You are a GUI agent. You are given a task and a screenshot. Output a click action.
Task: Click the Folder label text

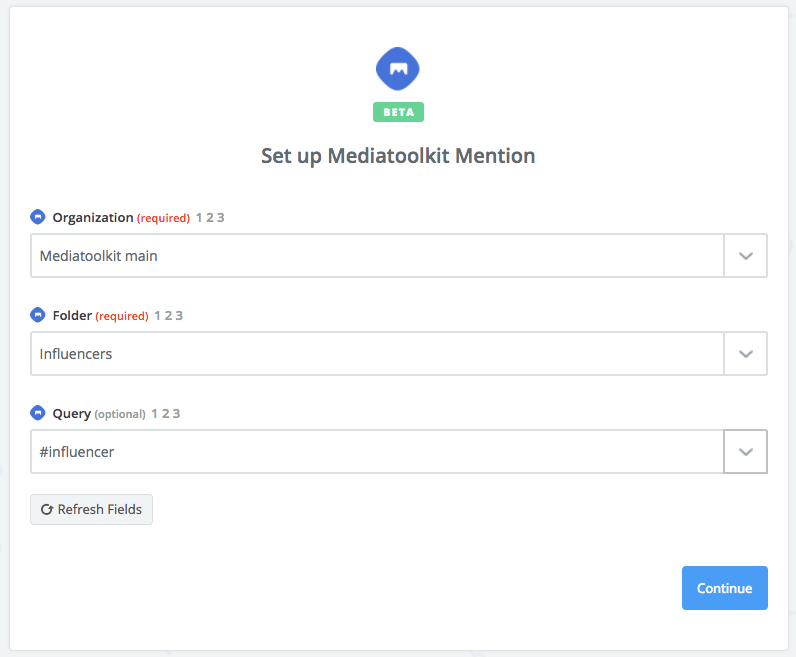pos(72,316)
